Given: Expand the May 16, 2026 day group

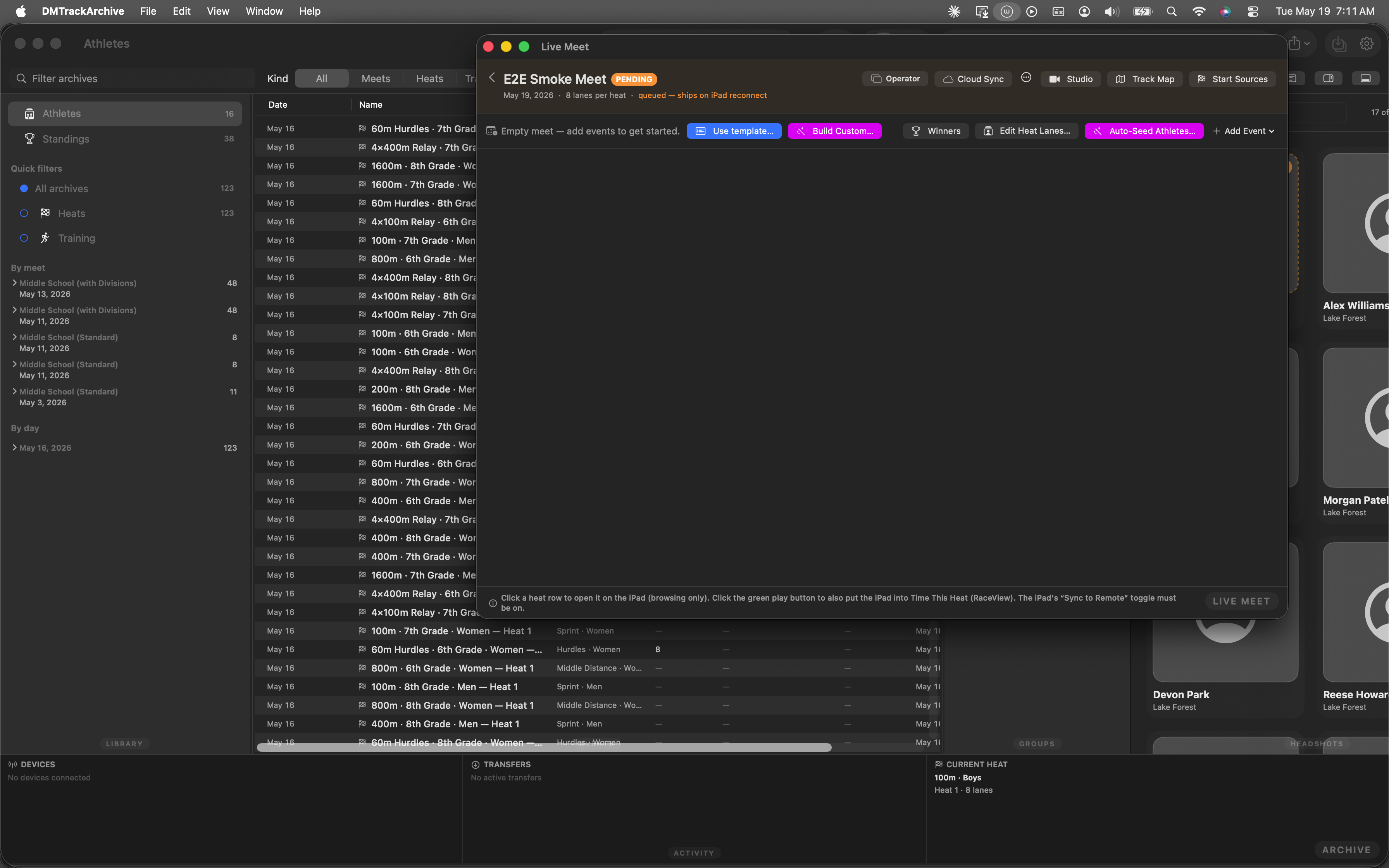Looking at the screenshot, I should [14, 447].
